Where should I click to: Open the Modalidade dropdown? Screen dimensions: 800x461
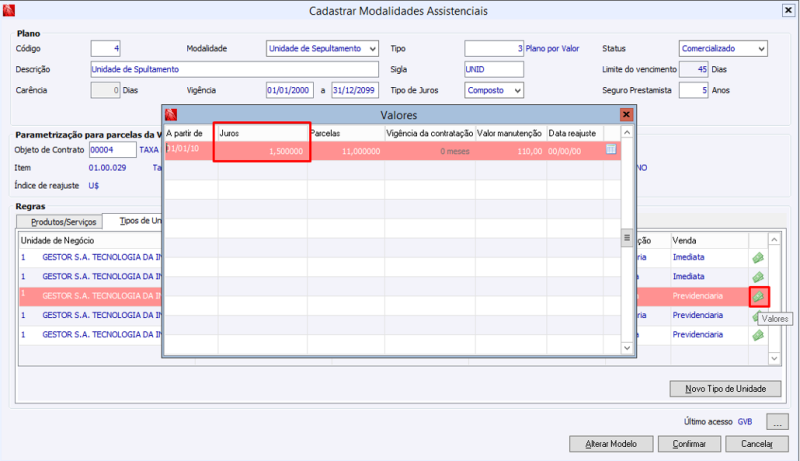coord(373,48)
